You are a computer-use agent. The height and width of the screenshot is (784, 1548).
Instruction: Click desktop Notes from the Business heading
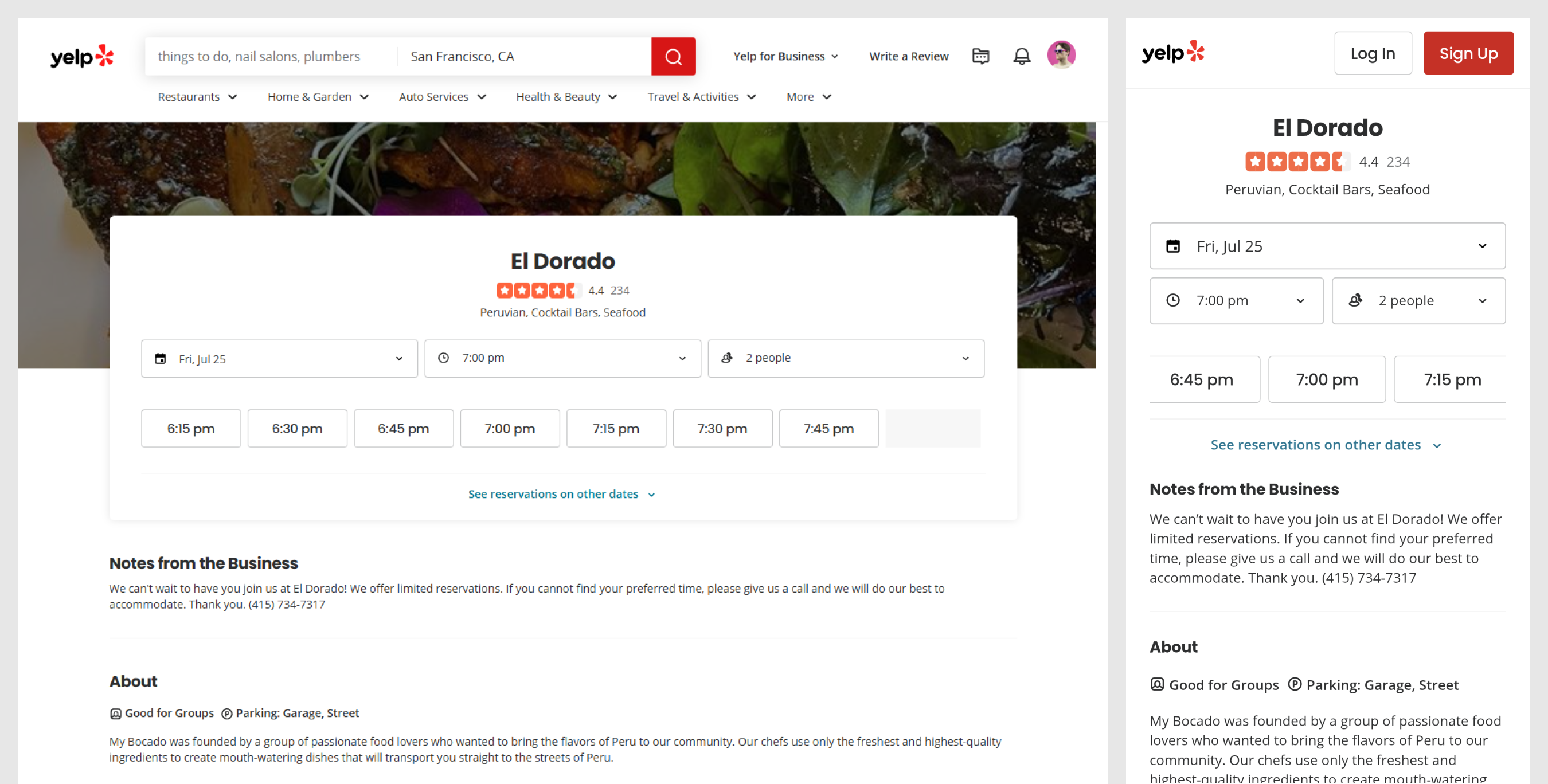pos(203,563)
